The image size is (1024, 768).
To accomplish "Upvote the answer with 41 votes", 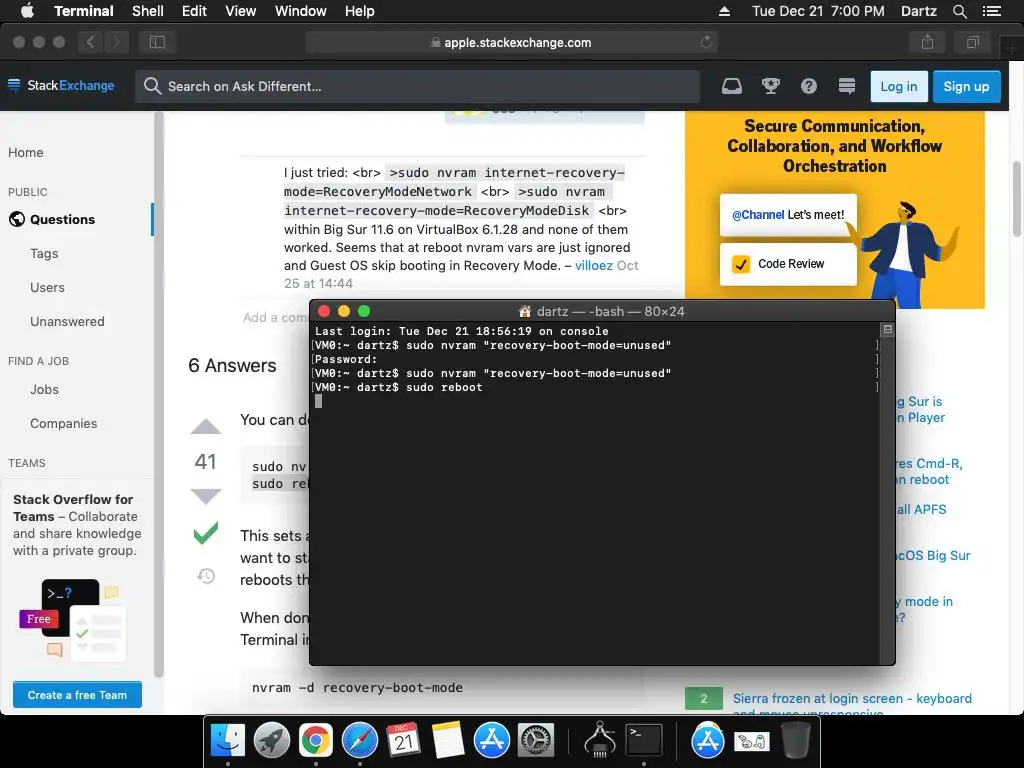I will coord(206,426).
